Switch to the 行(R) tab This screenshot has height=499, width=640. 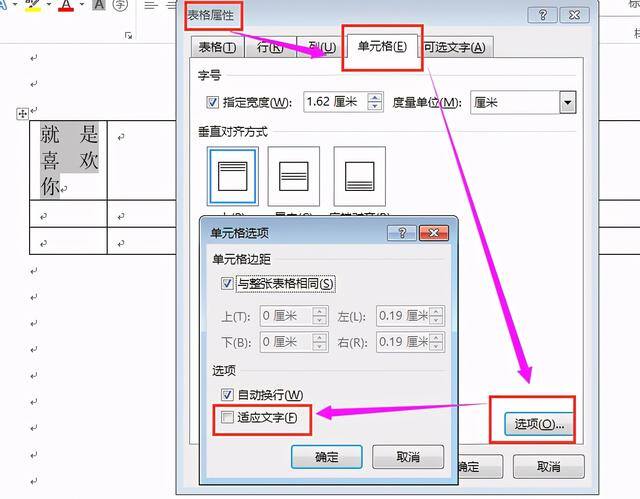[270, 47]
